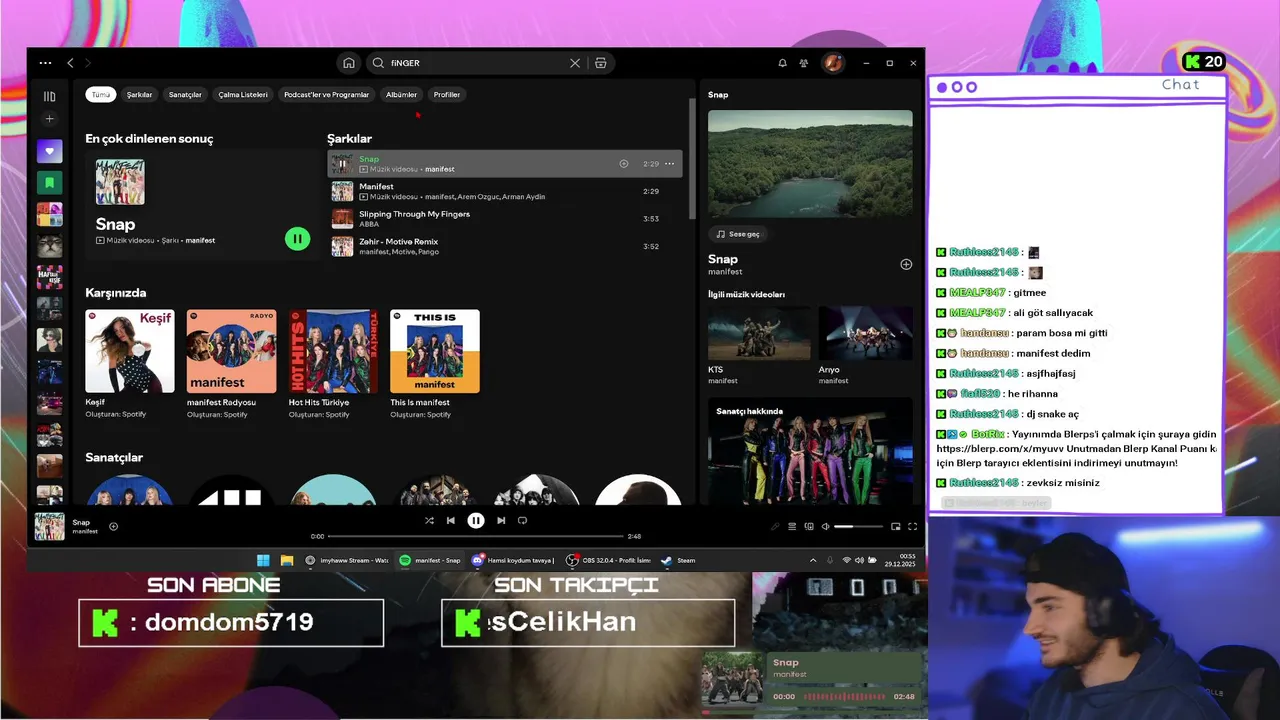
Task: Pause playback in bottom player bar
Action: (x=476, y=520)
